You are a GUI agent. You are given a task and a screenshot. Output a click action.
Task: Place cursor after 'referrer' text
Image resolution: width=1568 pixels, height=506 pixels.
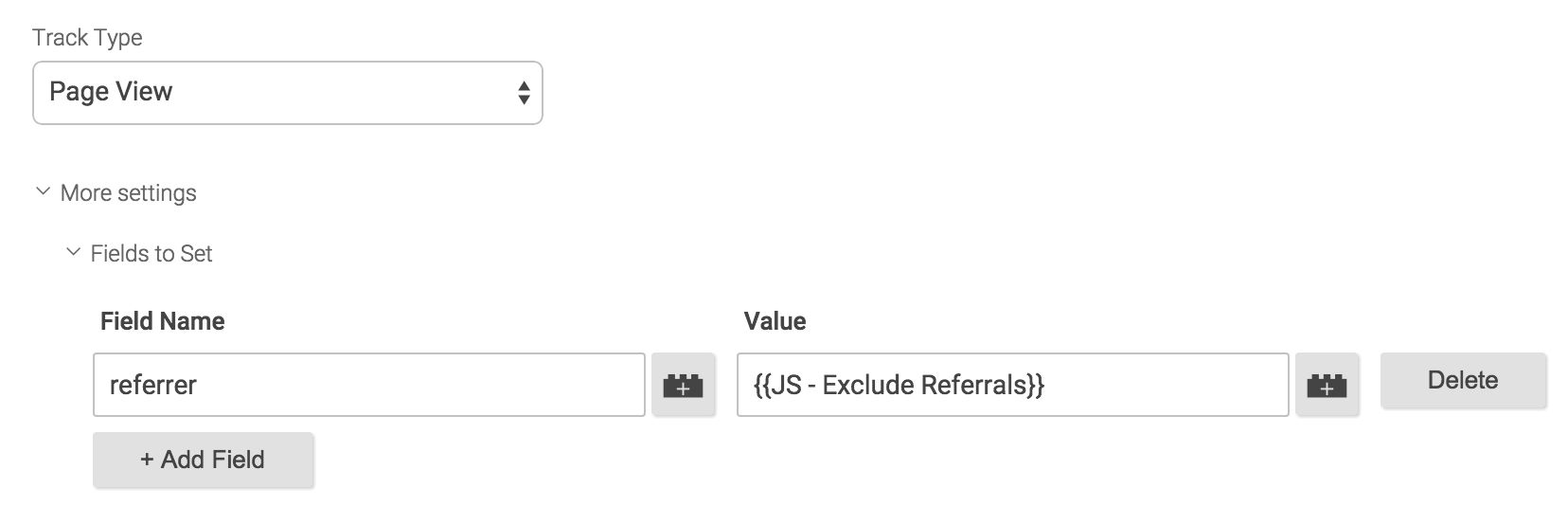pyautogui.click(x=198, y=386)
